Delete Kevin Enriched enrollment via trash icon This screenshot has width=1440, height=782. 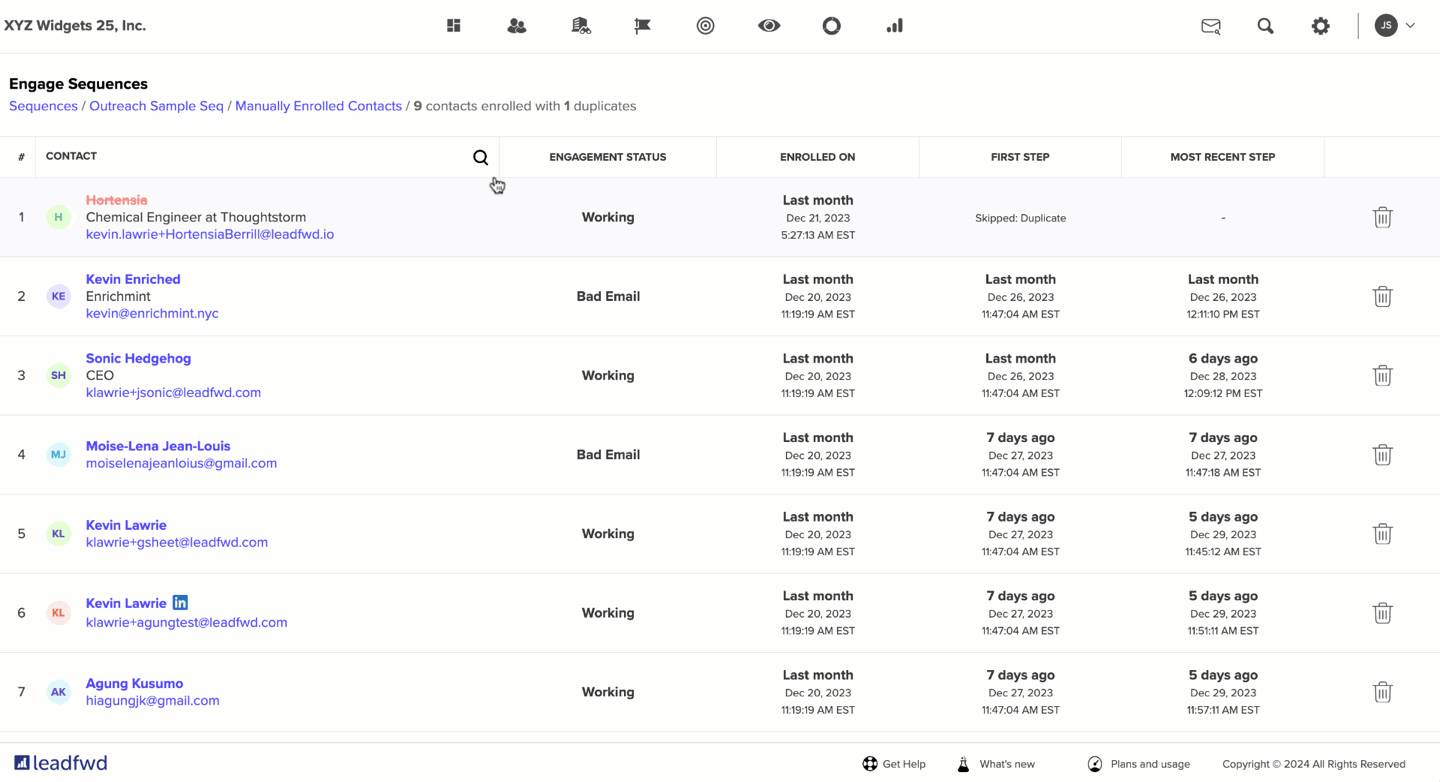coord(1382,296)
